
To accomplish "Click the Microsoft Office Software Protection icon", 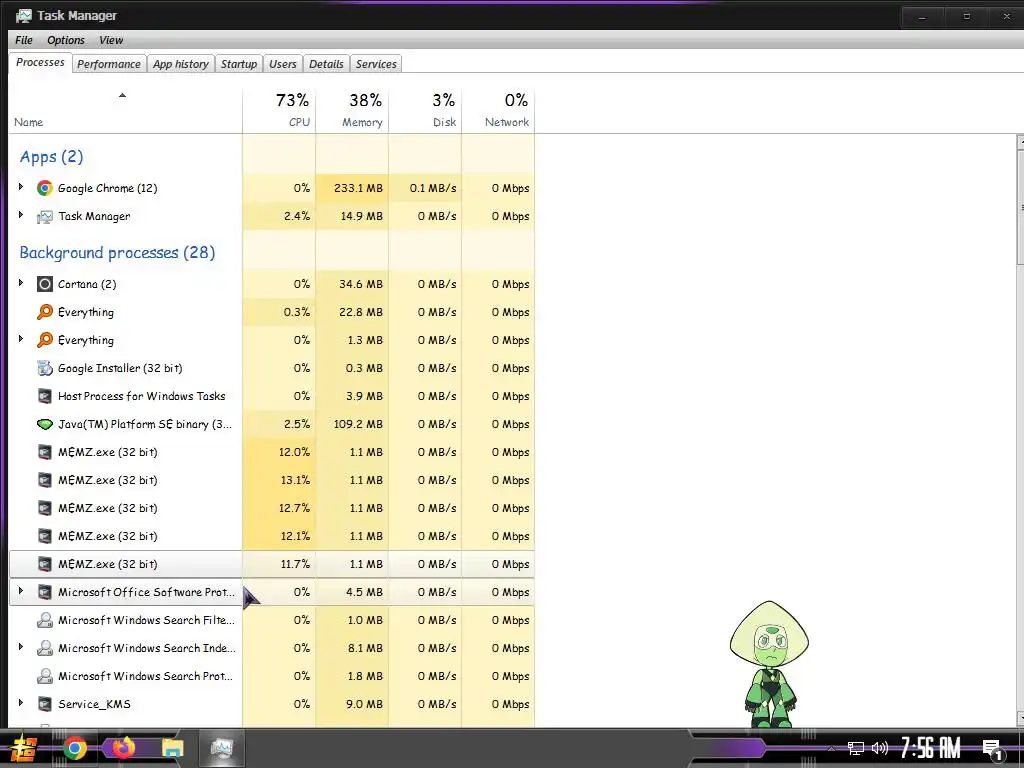I will (44, 592).
